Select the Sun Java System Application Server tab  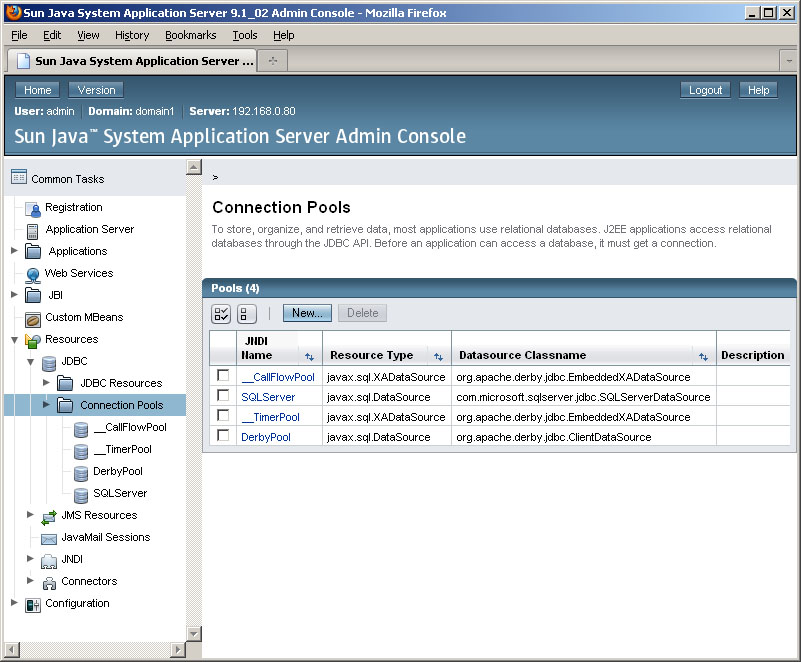click(131, 61)
